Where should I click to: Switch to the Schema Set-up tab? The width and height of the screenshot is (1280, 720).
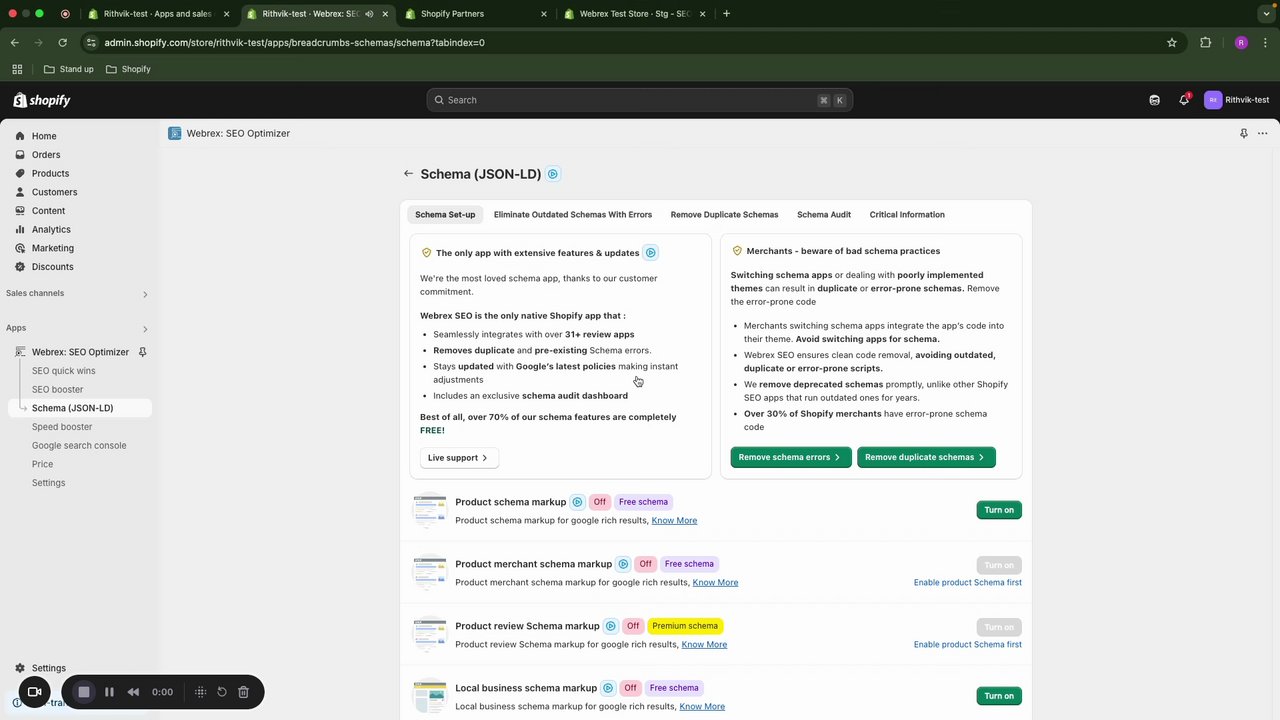(x=445, y=215)
